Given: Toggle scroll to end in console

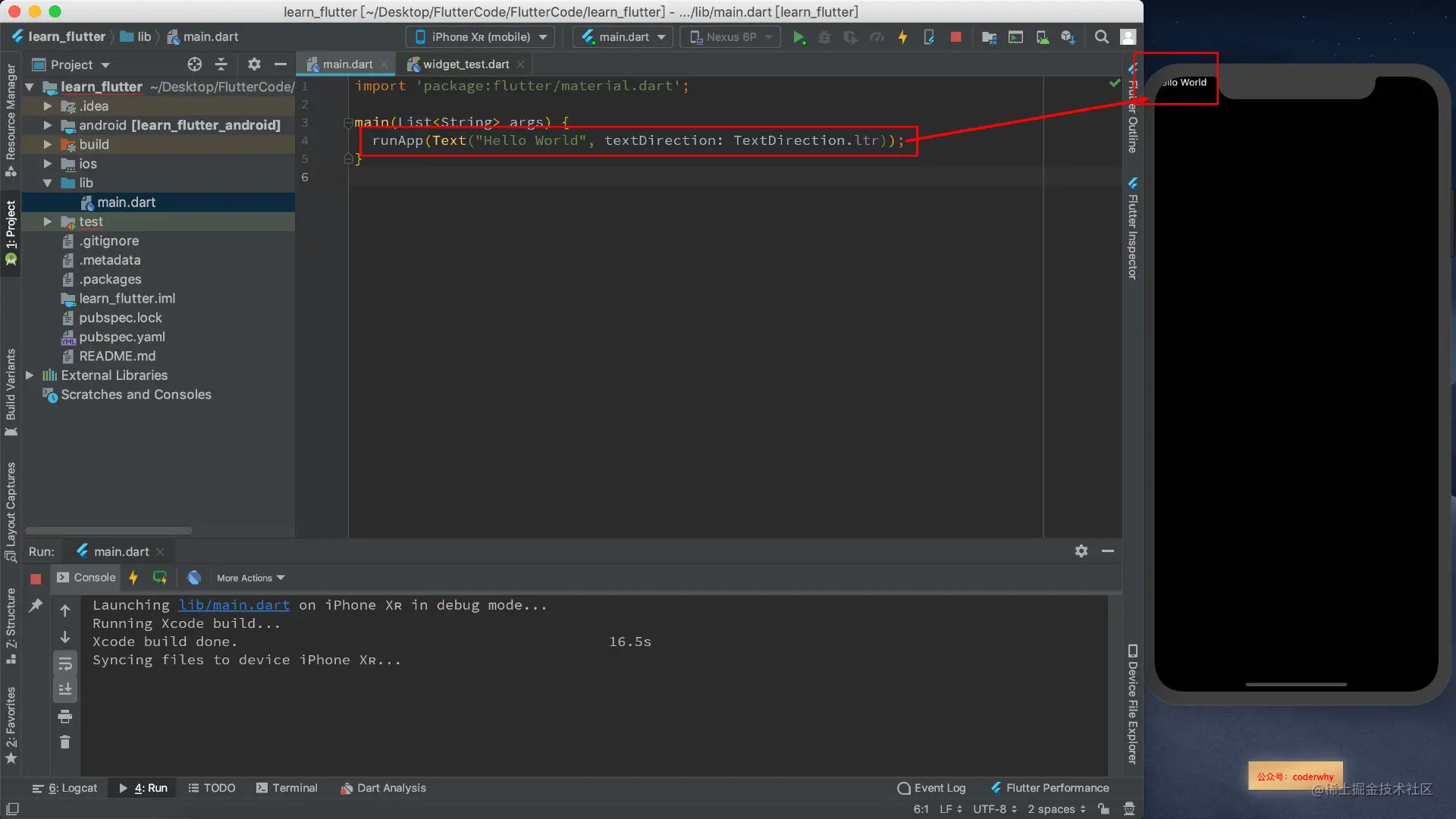Looking at the screenshot, I should coord(65,689).
